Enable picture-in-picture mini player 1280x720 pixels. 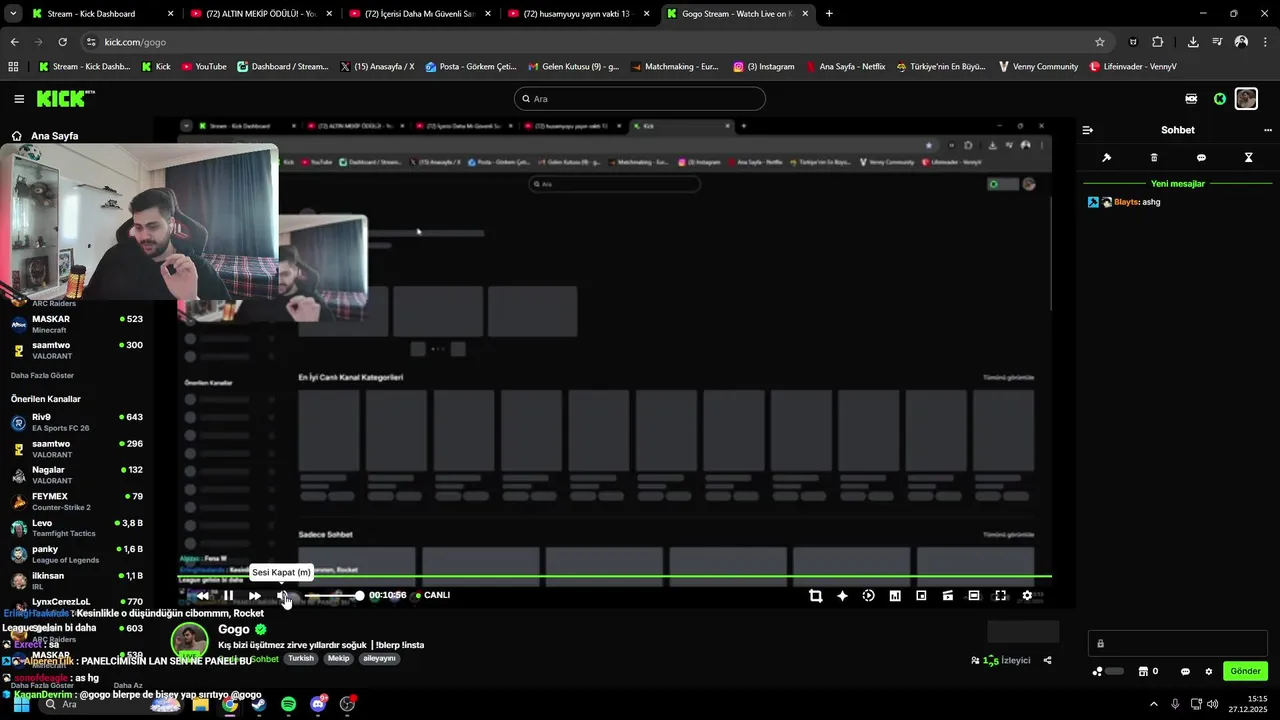coord(921,596)
